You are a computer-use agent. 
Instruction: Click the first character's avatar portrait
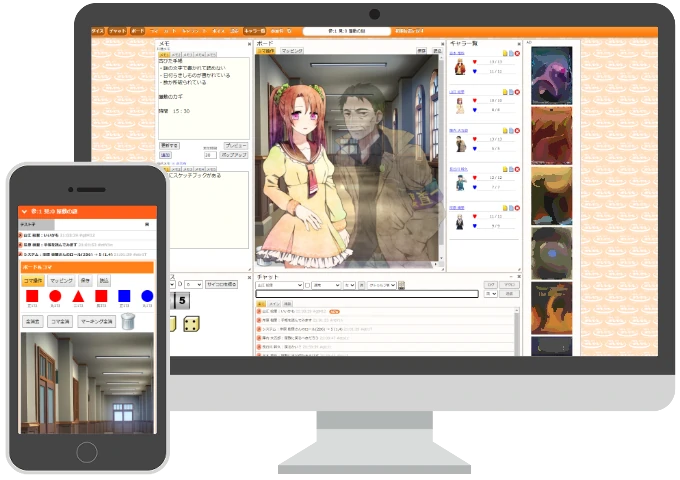tap(460, 67)
